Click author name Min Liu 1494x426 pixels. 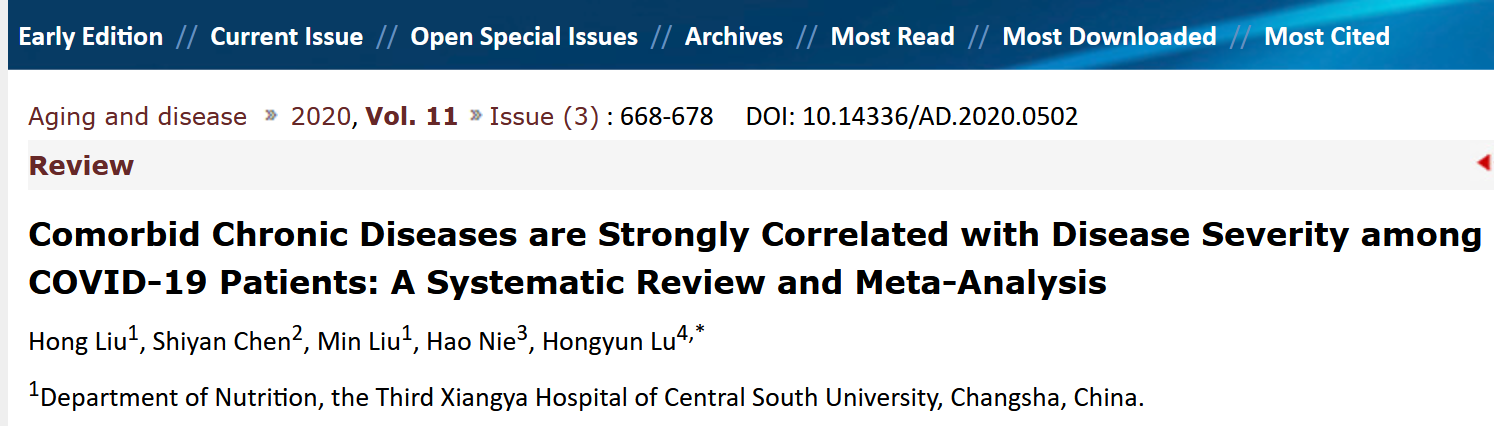point(359,342)
